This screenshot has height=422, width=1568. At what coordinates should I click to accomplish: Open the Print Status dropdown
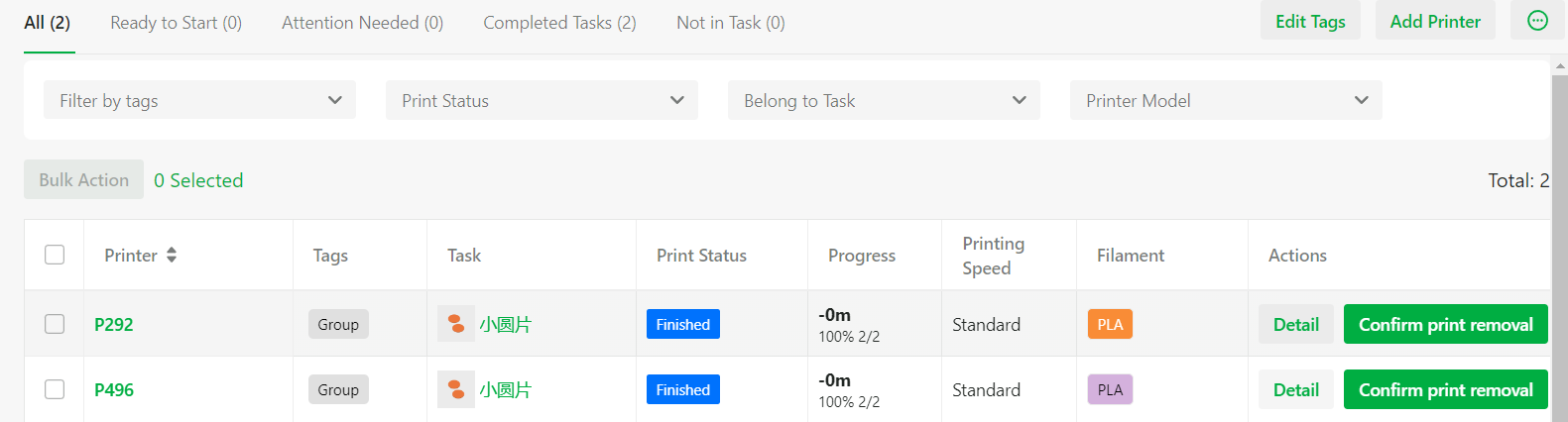pyautogui.click(x=542, y=100)
